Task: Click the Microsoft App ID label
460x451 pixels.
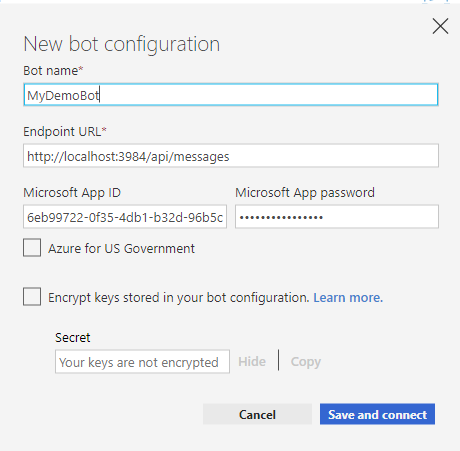Action: 72,193
